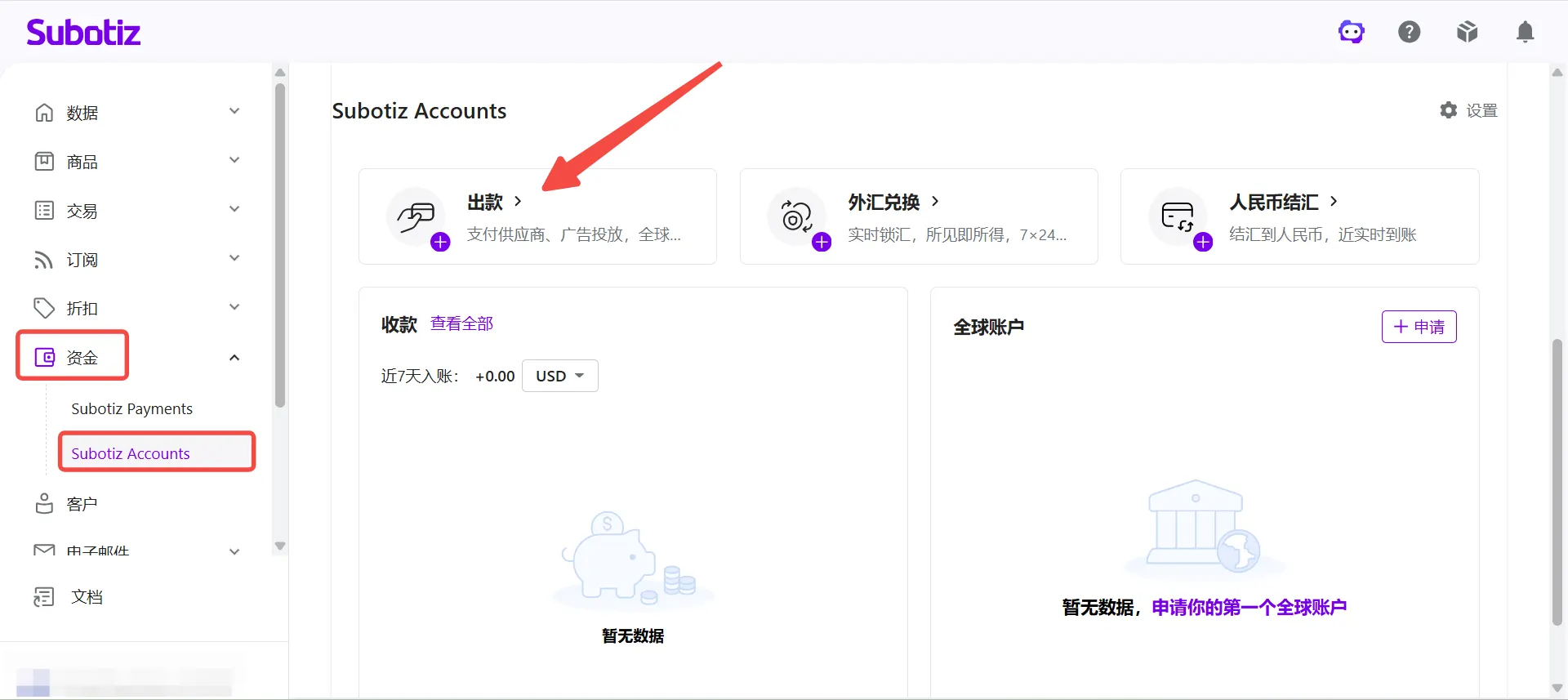The width and height of the screenshot is (1568, 700).
Task: Click the 客户 person icon in sidebar
Action: (x=44, y=504)
